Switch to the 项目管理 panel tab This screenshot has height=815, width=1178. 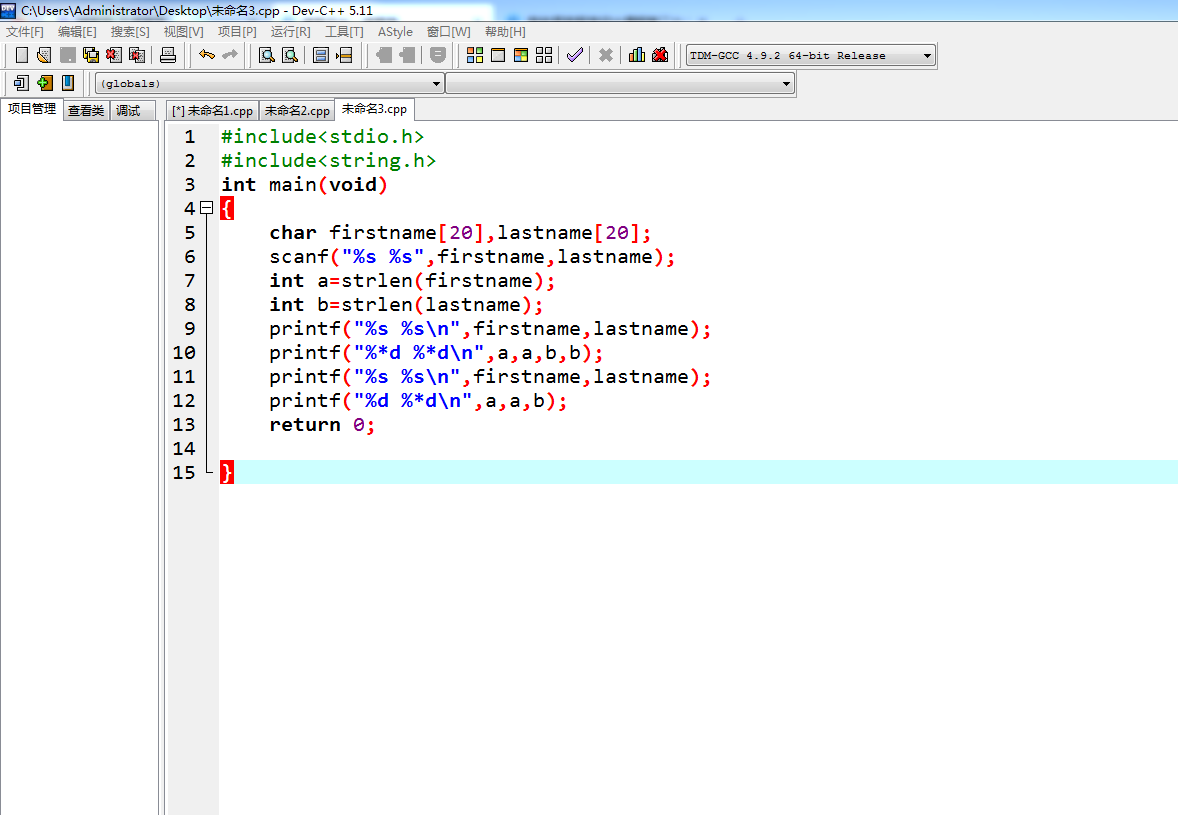(32, 109)
